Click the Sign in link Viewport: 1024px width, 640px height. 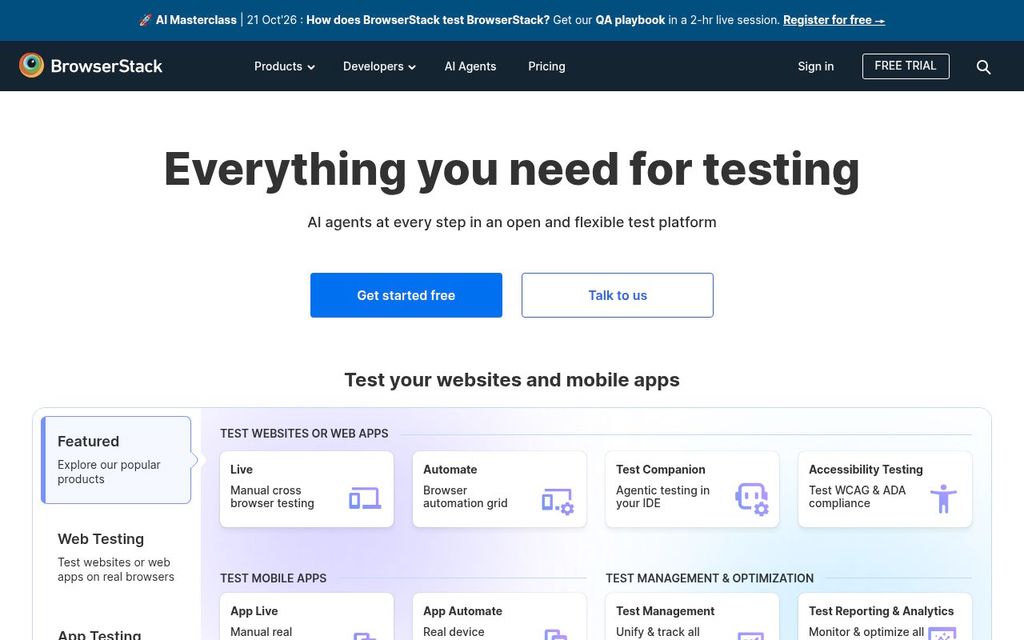click(816, 67)
